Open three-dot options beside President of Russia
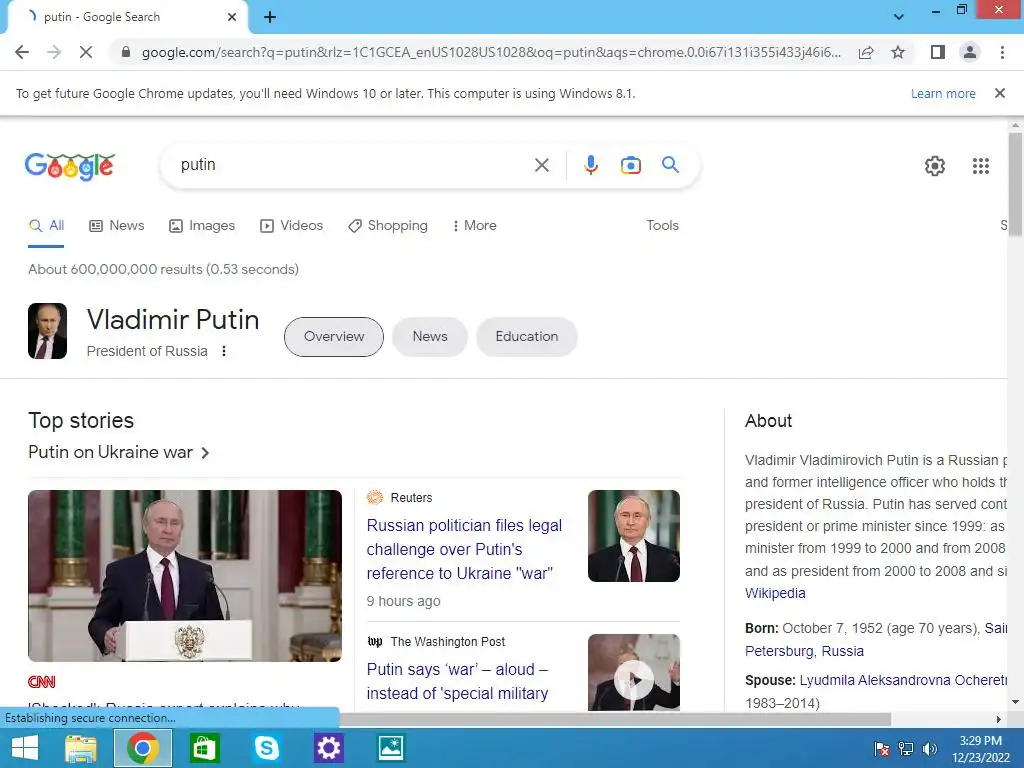This screenshot has width=1024, height=768. [x=224, y=351]
